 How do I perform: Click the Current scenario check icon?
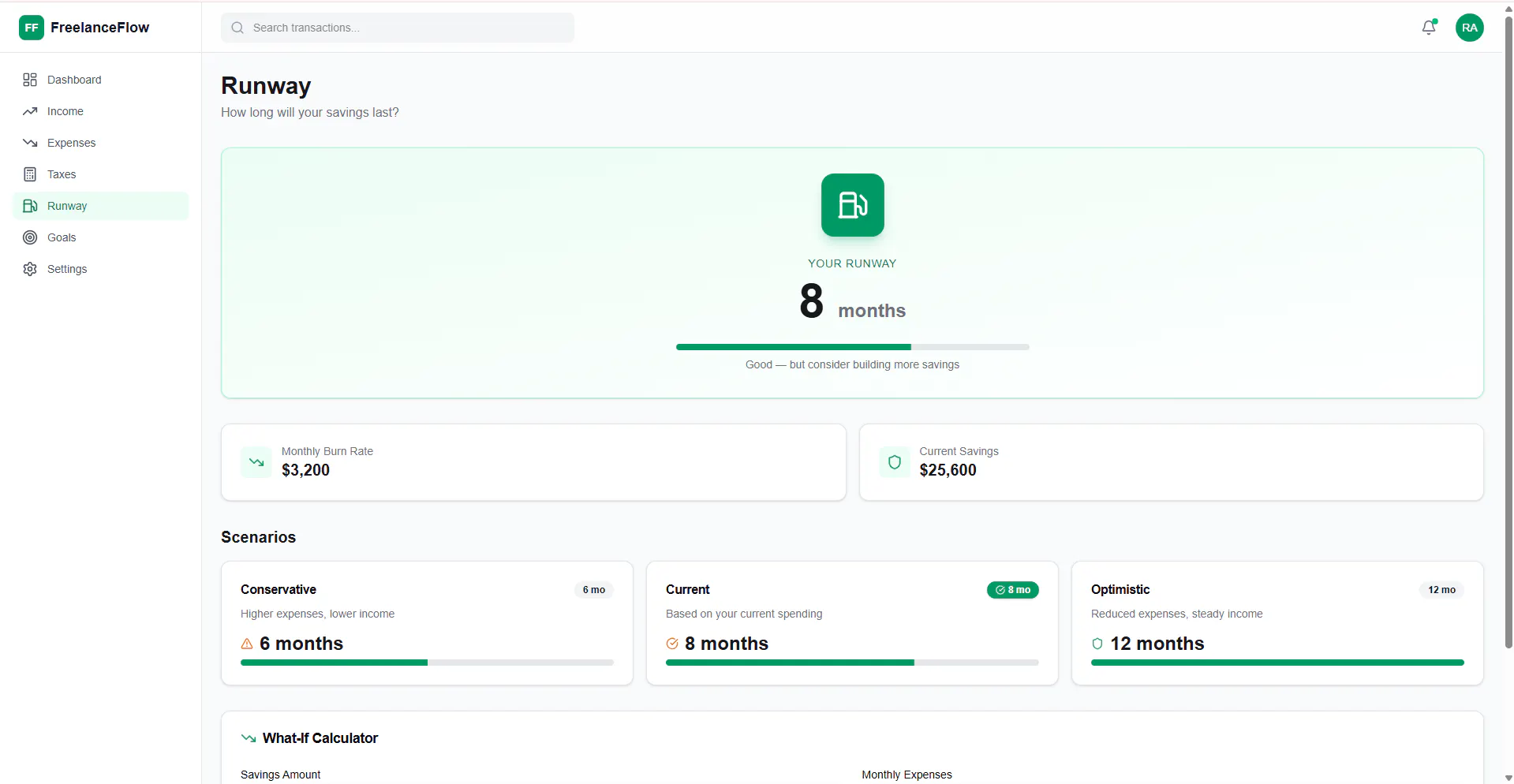[672, 644]
